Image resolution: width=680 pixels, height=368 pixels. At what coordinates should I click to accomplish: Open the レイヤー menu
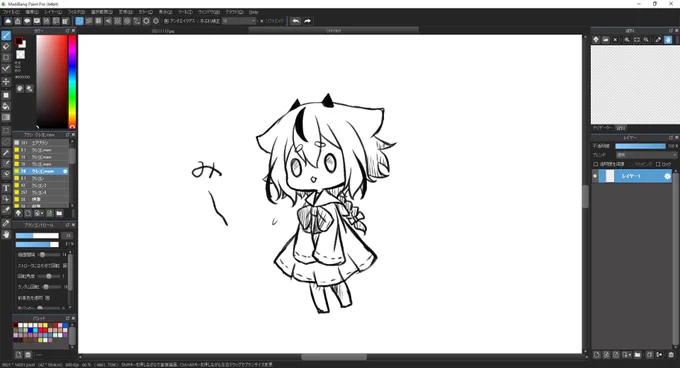pyautogui.click(x=53, y=12)
